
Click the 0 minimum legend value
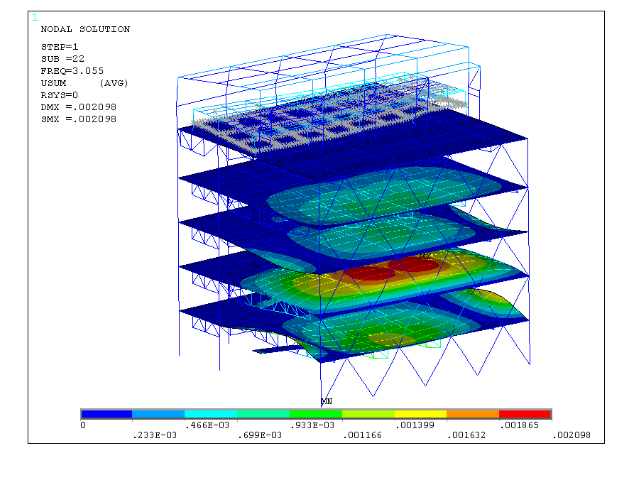tap(83, 425)
